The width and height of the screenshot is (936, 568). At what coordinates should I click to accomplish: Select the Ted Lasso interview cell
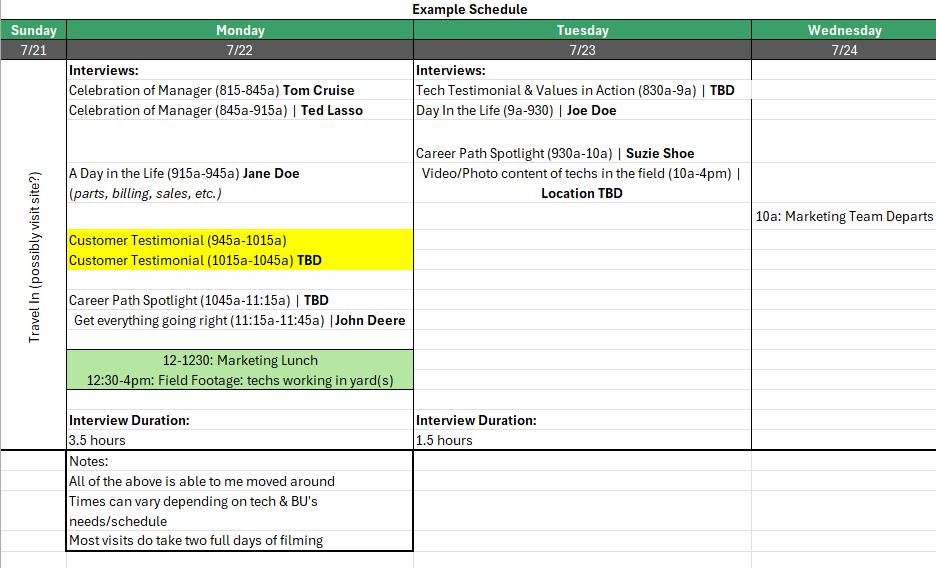(x=215, y=110)
